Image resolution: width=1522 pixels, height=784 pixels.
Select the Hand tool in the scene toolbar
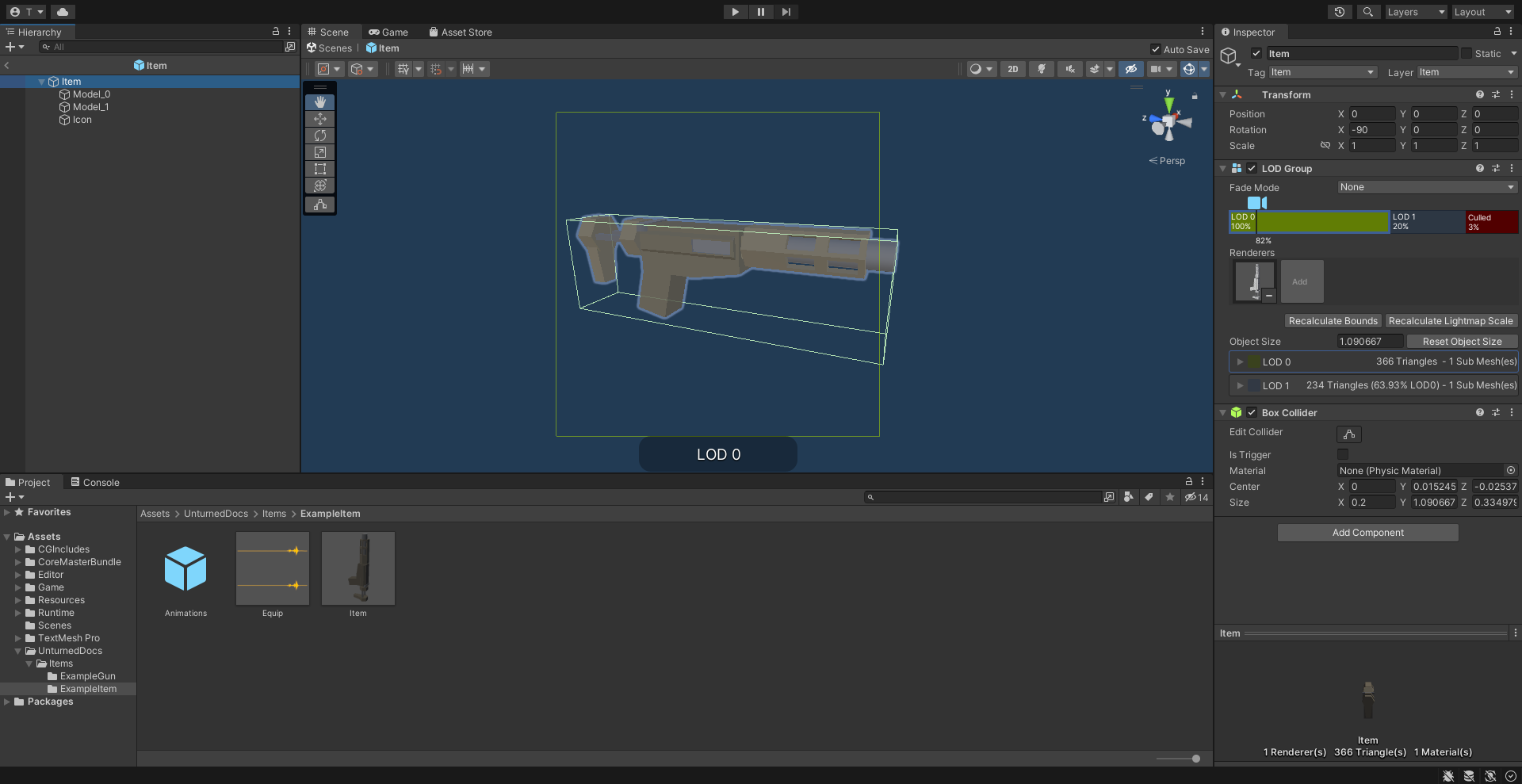pyautogui.click(x=319, y=101)
